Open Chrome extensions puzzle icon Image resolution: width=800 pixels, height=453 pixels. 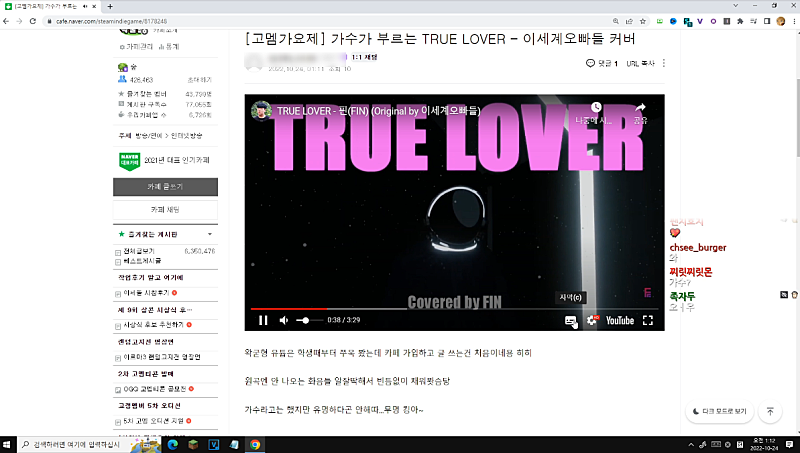(740, 21)
